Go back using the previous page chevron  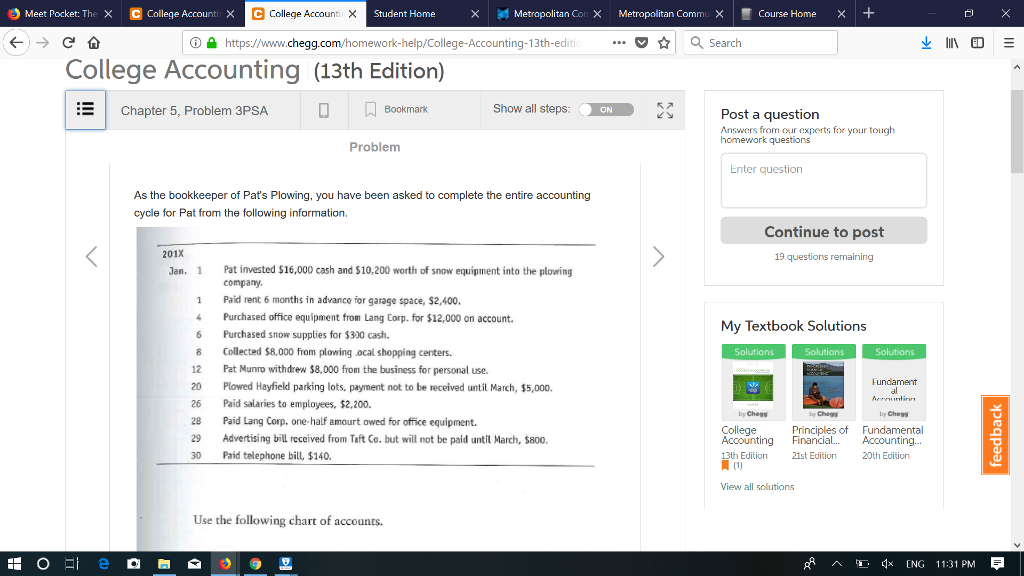point(91,257)
